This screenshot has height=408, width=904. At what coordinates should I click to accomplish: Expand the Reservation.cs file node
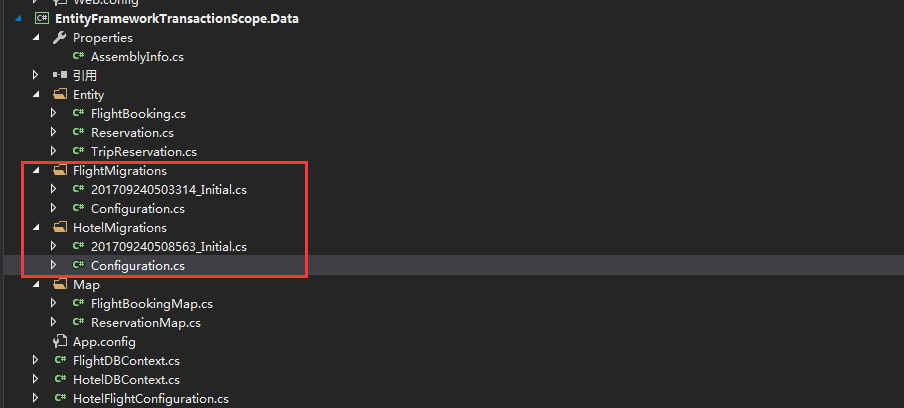(x=54, y=133)
